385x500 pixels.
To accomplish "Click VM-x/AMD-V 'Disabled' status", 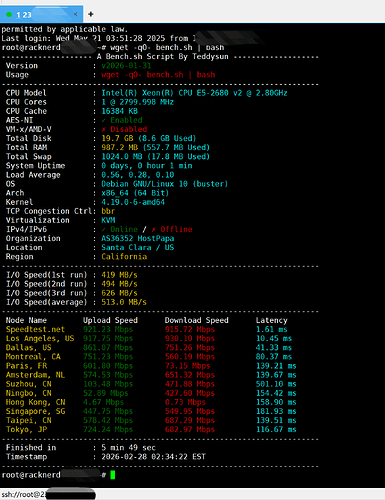I will (x=129, y=129).
